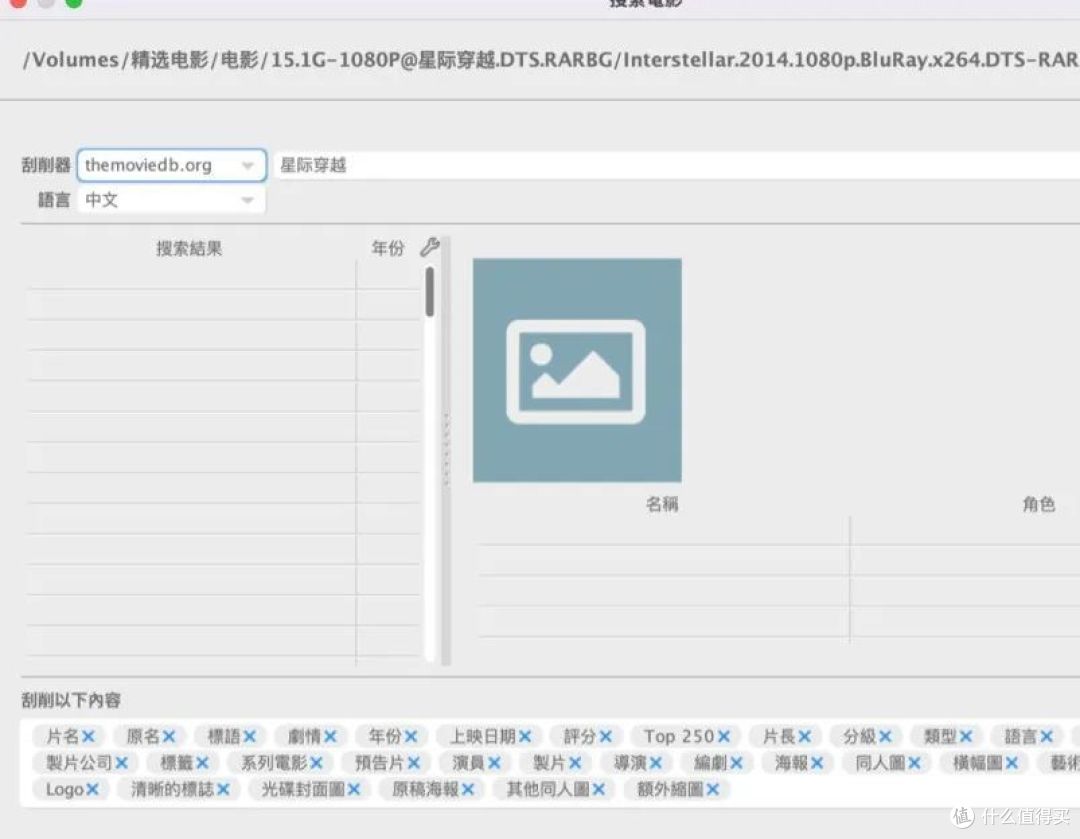Remove the Top 250 scrape option
The width and height of the screenshot is (1080, 839).
(724, 735)
